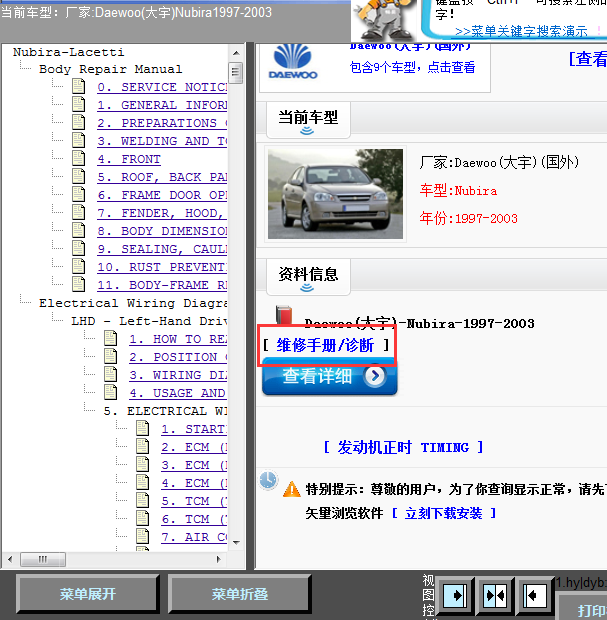Click document icon beside '5. TCM' entry

point(142,501)
